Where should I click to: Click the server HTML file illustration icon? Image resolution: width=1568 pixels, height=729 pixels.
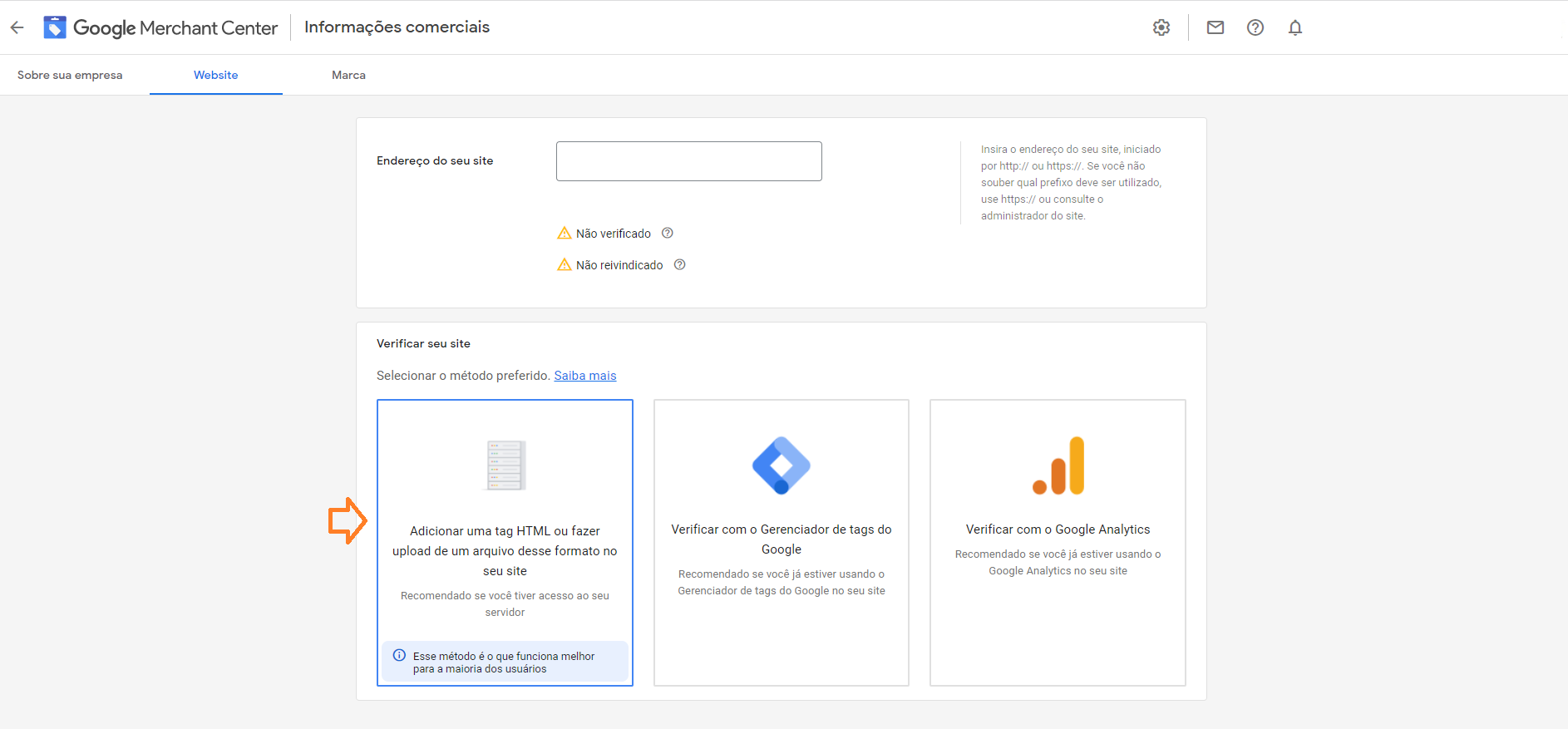[x=505, y=465]
